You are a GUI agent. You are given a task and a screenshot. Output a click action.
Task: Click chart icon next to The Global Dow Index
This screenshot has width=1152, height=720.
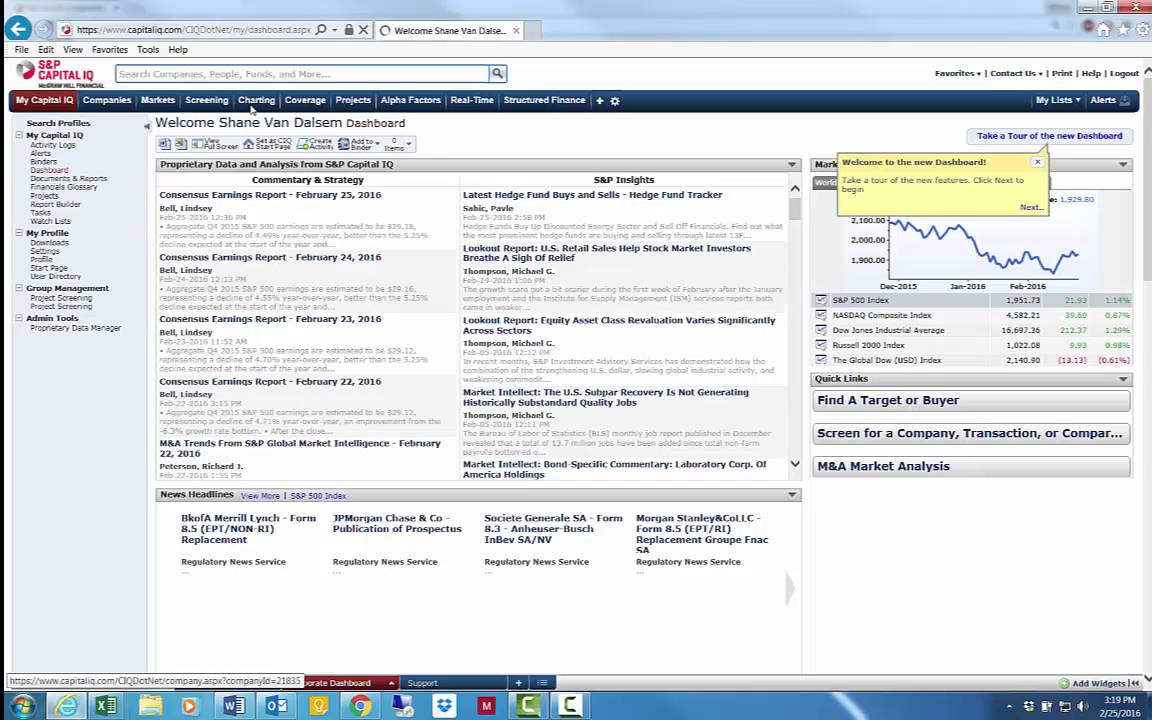click(821, 360)
